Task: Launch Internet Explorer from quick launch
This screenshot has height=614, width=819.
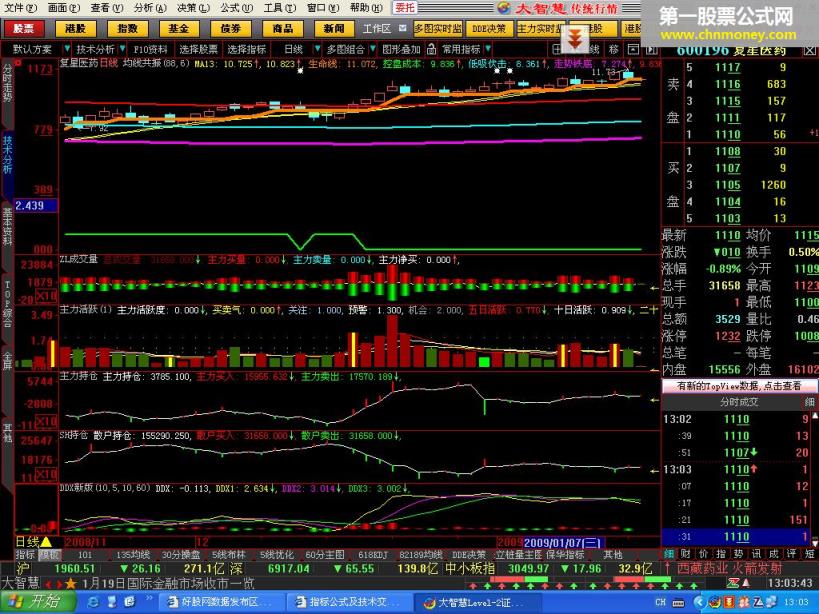Action: 94,602
